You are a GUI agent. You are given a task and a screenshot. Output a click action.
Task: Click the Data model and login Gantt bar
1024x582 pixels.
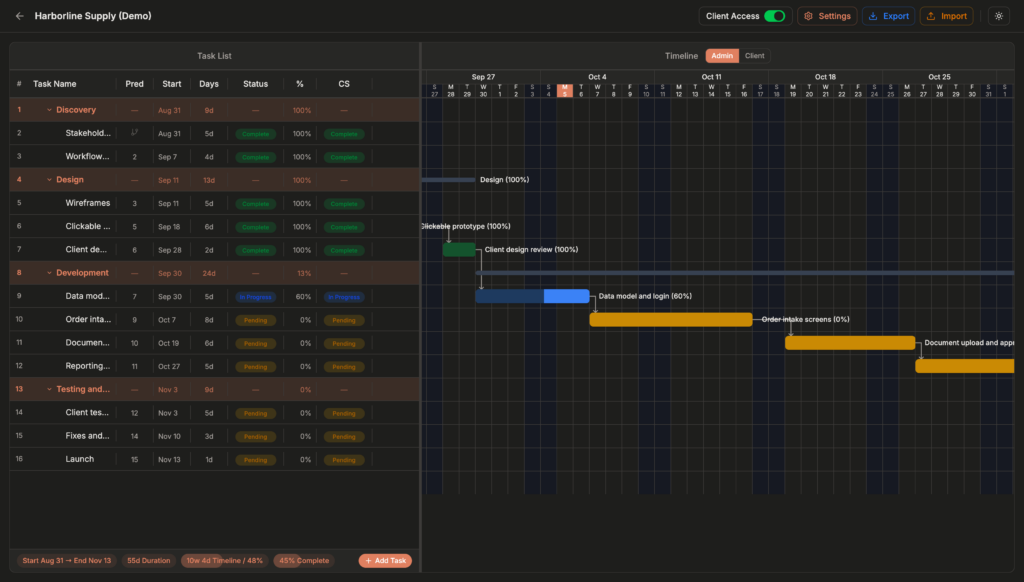click(532, 296)
